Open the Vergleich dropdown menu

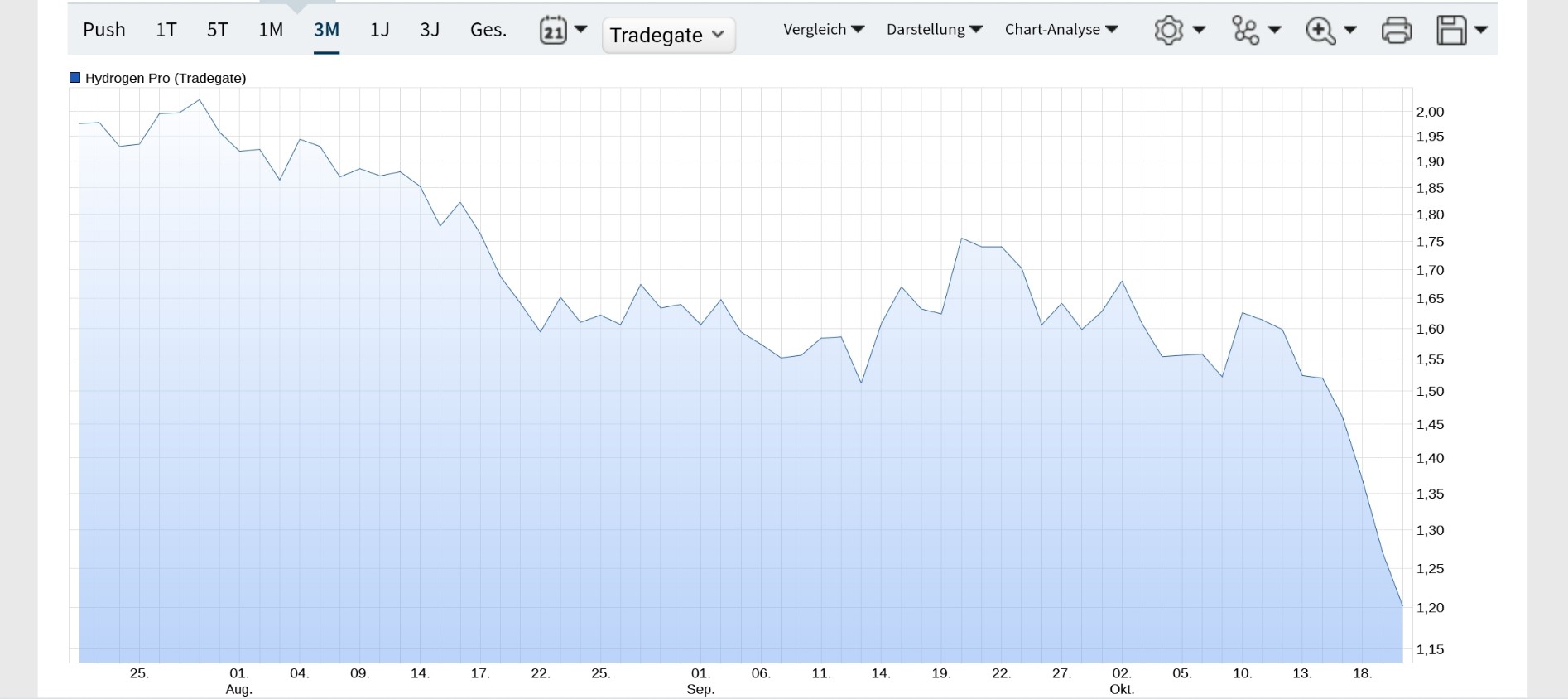[824, 30]
